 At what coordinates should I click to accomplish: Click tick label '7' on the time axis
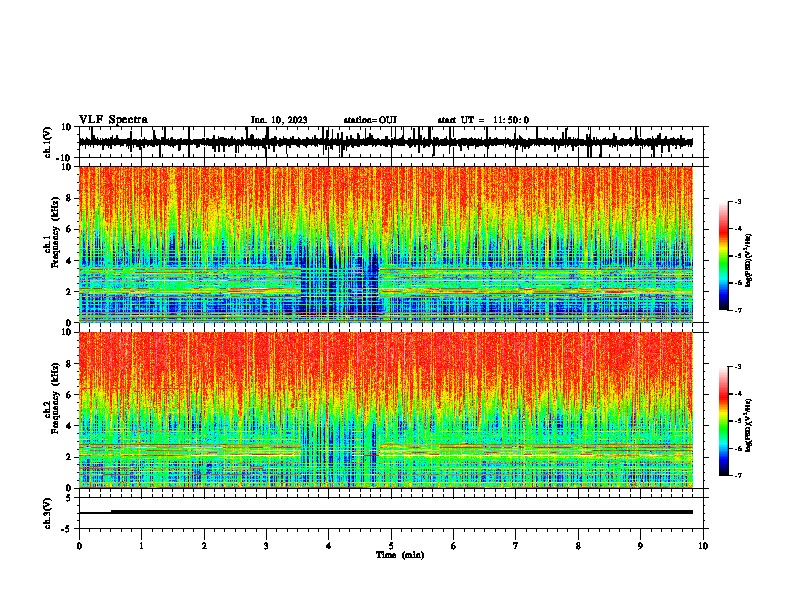[516, 546]
